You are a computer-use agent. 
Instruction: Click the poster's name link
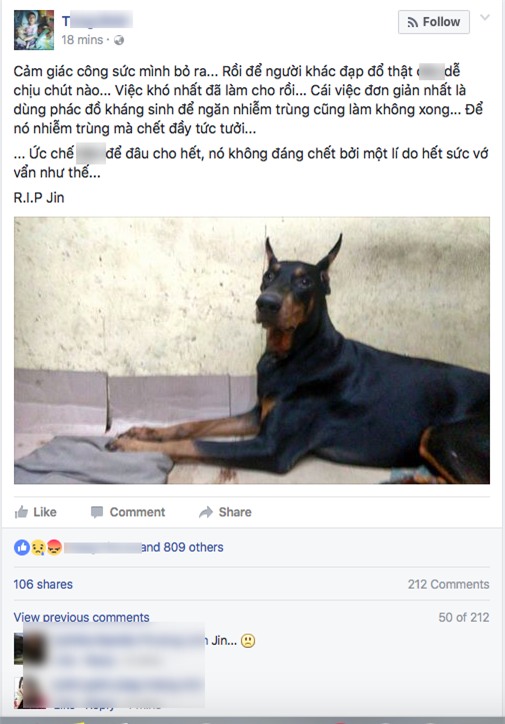97,21
